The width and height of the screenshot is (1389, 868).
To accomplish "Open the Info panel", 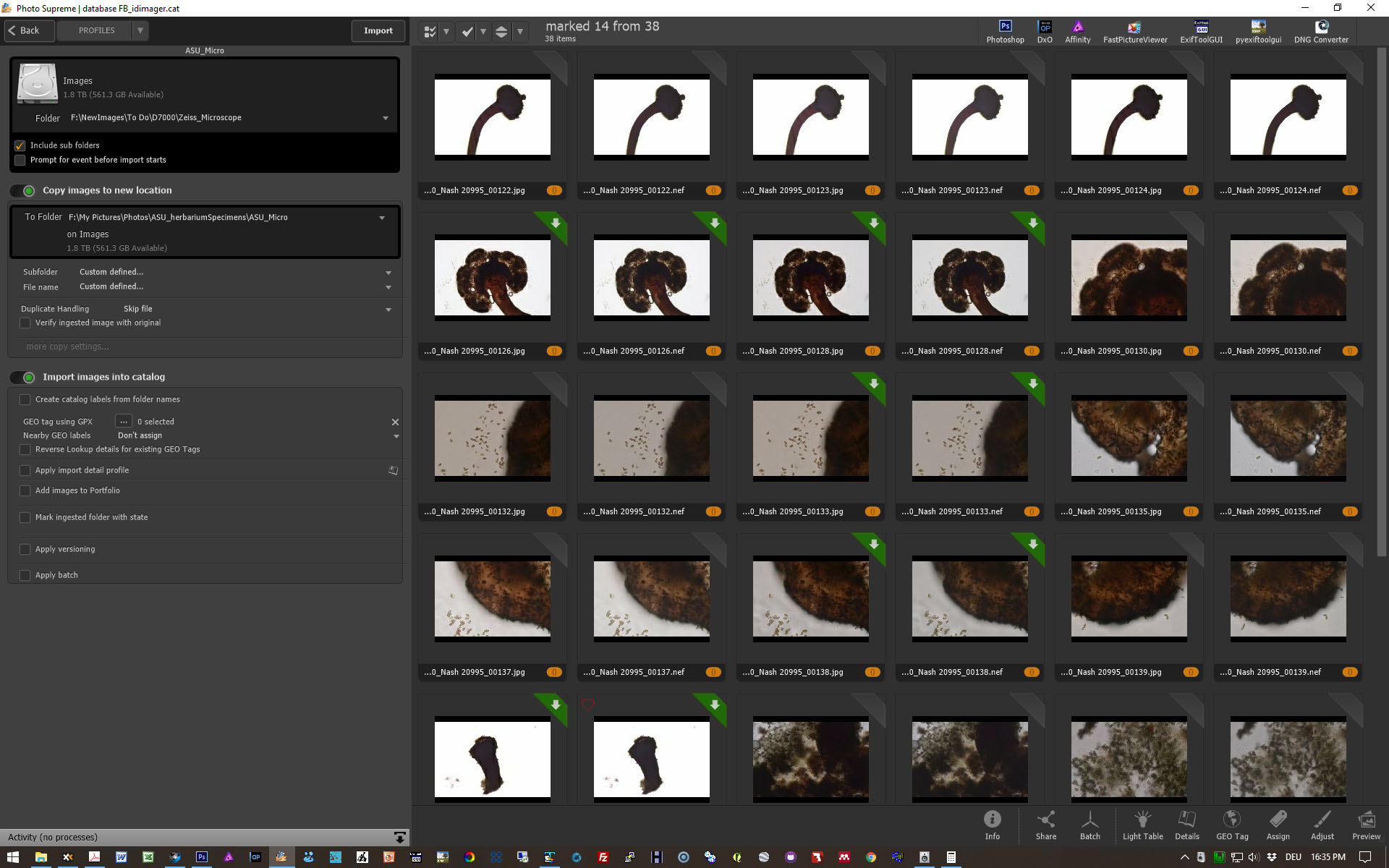I will (992, 825).
